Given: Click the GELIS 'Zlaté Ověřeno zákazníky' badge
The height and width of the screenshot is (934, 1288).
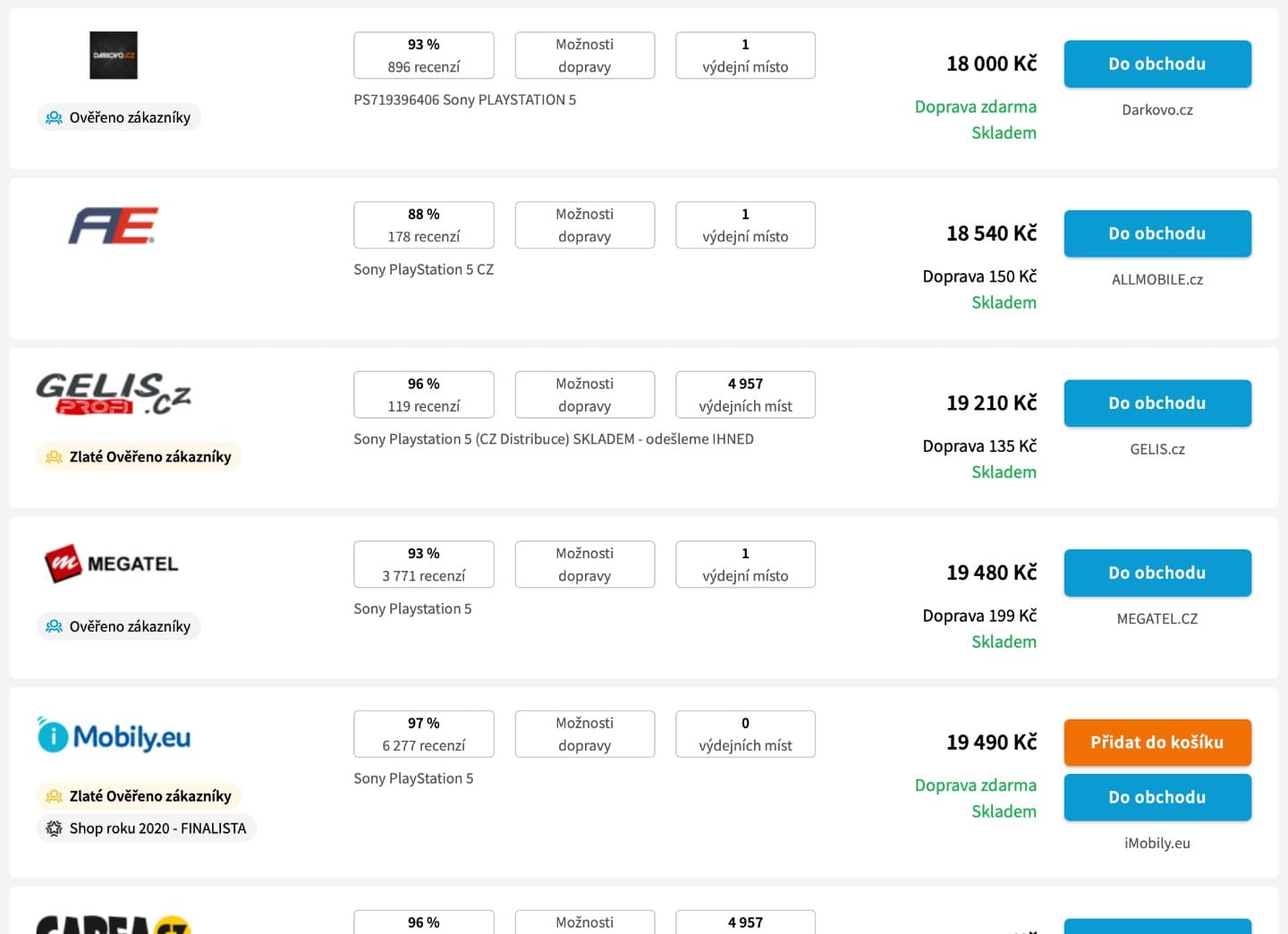Looking at the screenshot, I should [x=140, y=456].
